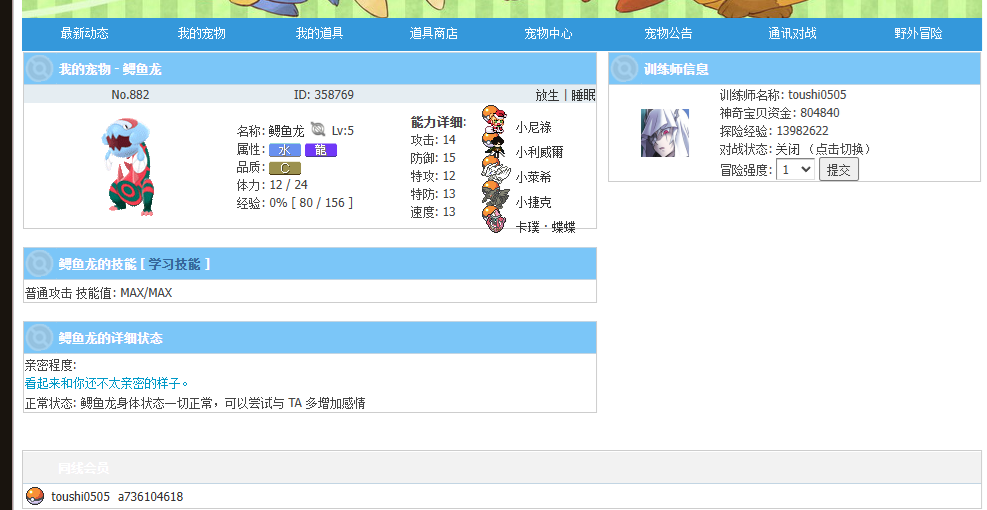This screenshot has height=510, width=987.
Task: Select party pet 小尼禄 sprite icon
Action: pos(495,120)
